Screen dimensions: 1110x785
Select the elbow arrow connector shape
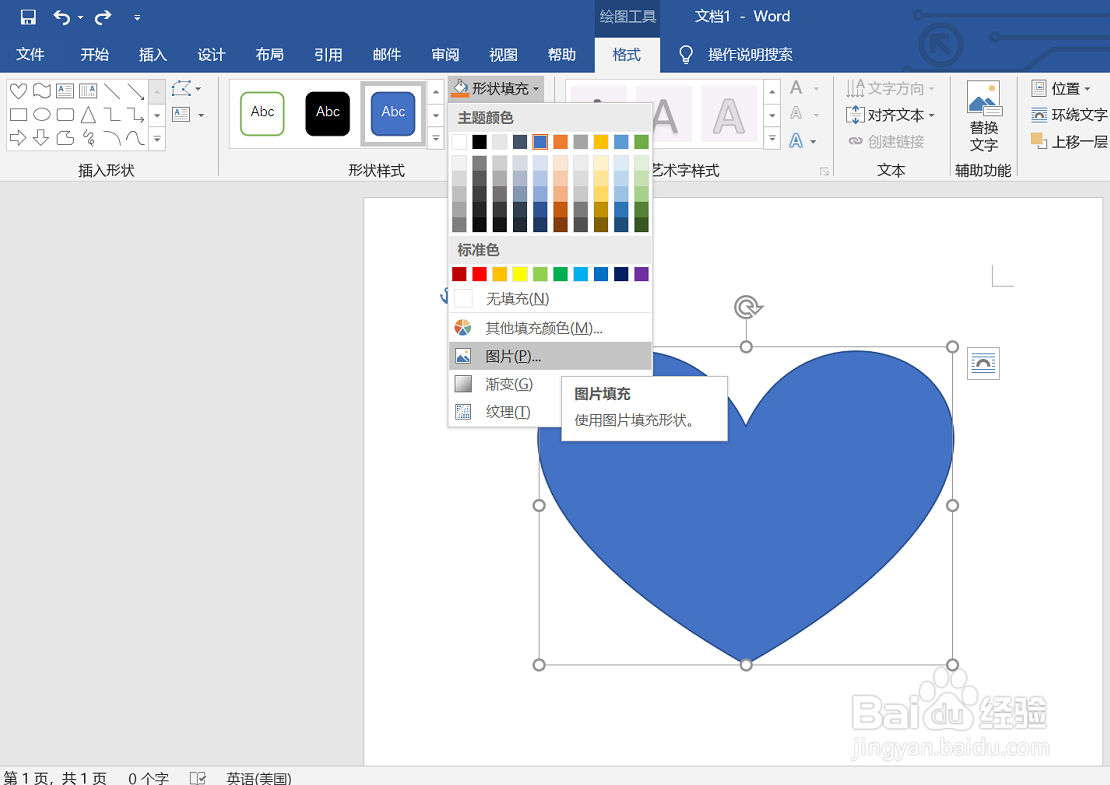tap(135, 114)
